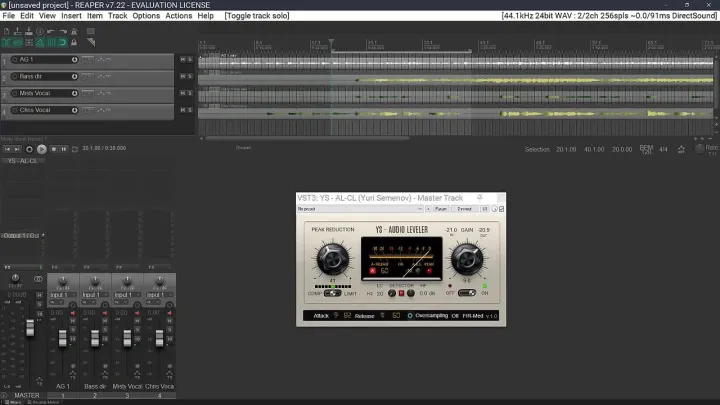720x405 pixels.
Task: Toggle auto-crossfade toolbar icon
Action: (x=6, y=42)
